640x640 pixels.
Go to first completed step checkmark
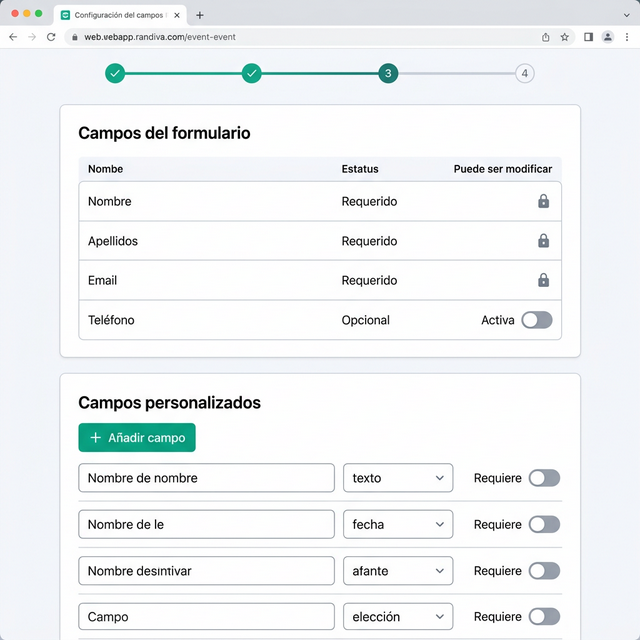tap(115, 73)
